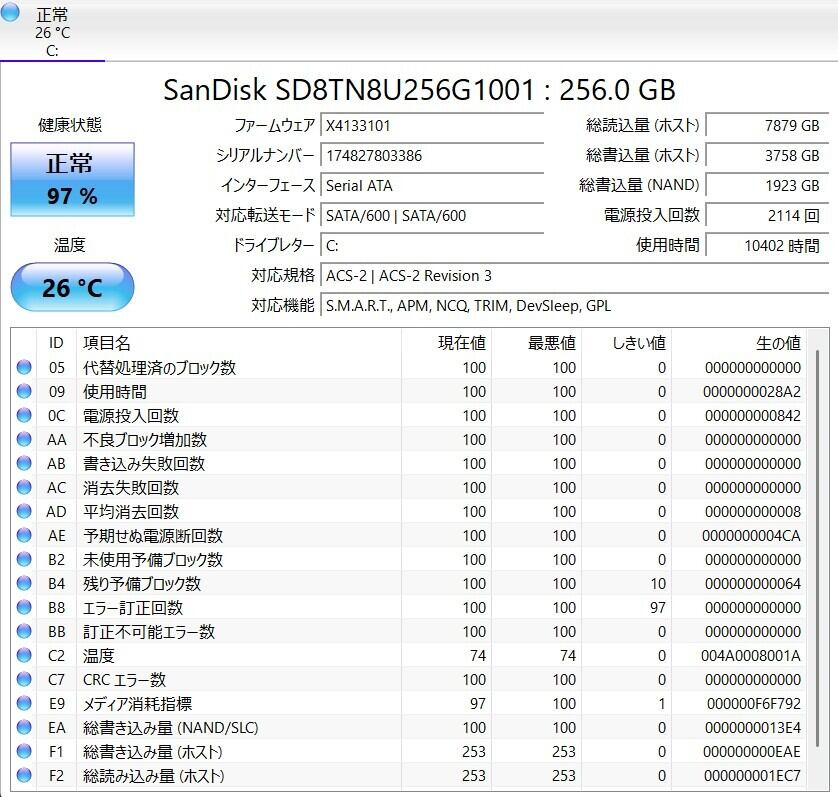The width and height of the screenshot is (838, 797).
Task: Select row 訂正不可能エラー数
Action: click(x=410, y=631)
